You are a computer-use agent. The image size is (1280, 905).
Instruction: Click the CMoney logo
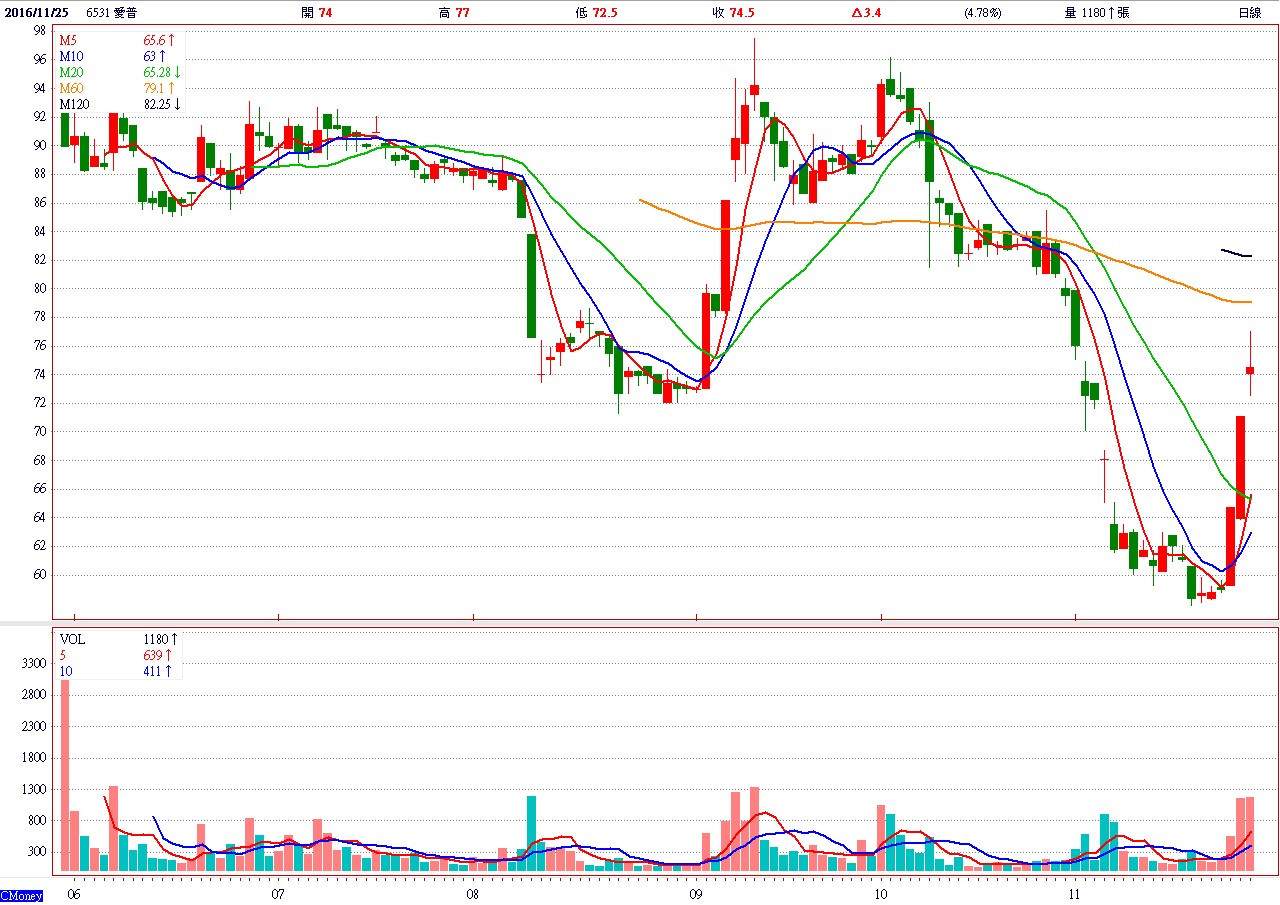click(x=22, y=896)
